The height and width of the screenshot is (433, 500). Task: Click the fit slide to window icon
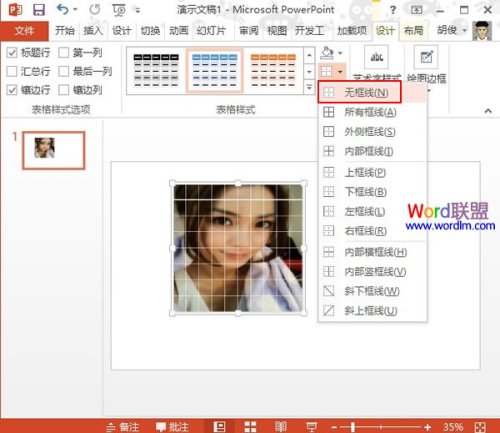point(480,427)
